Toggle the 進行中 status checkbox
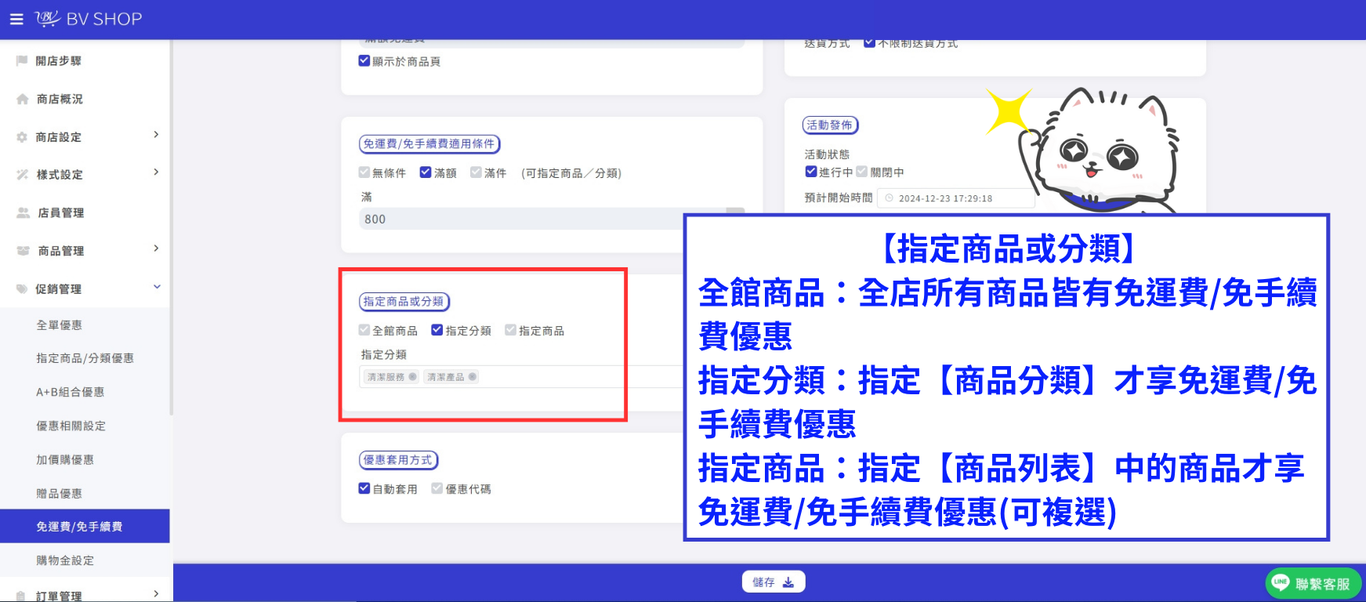1366x602 pixels. coord(811,172)
